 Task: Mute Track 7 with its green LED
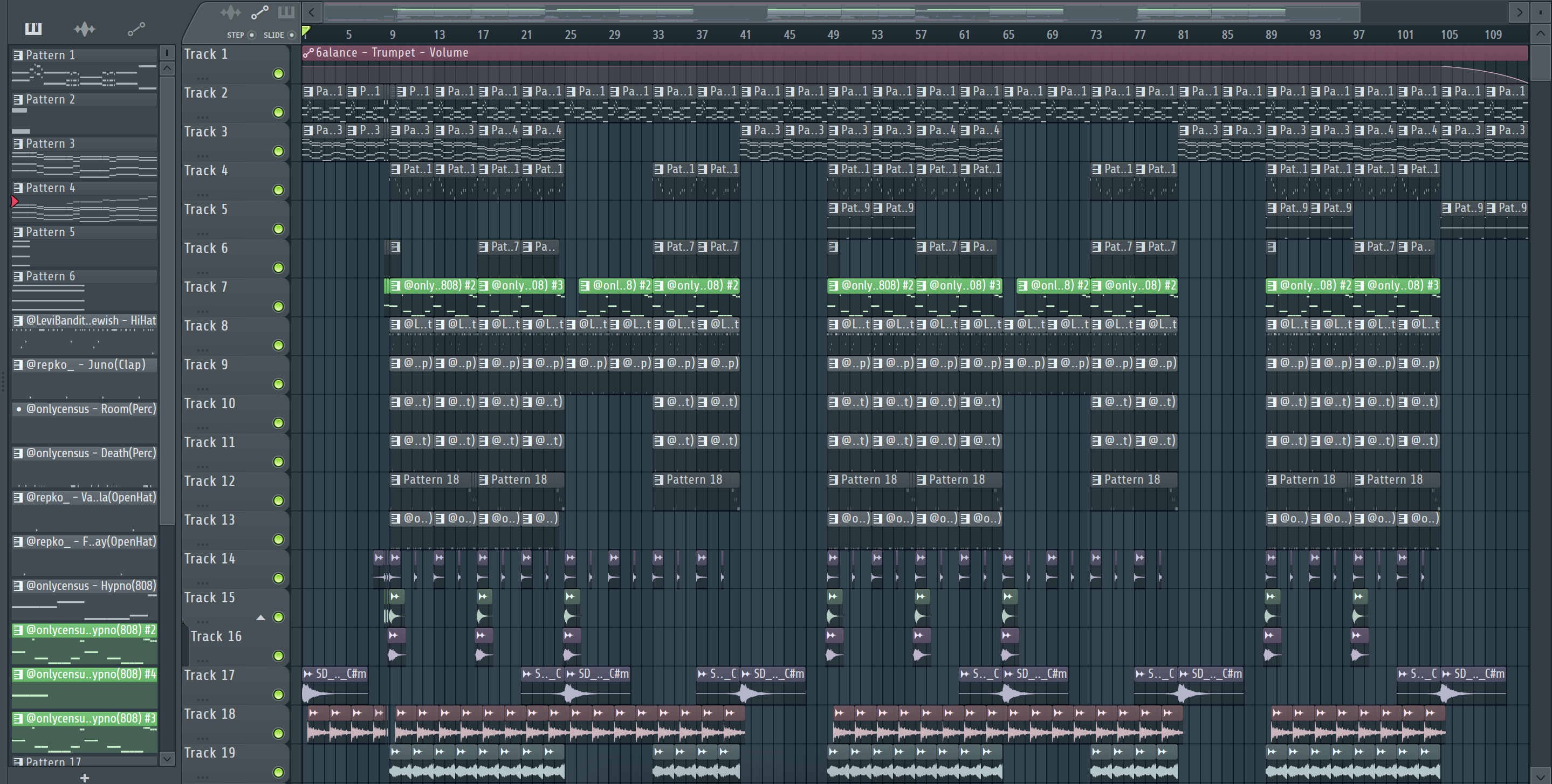point(278,306)
